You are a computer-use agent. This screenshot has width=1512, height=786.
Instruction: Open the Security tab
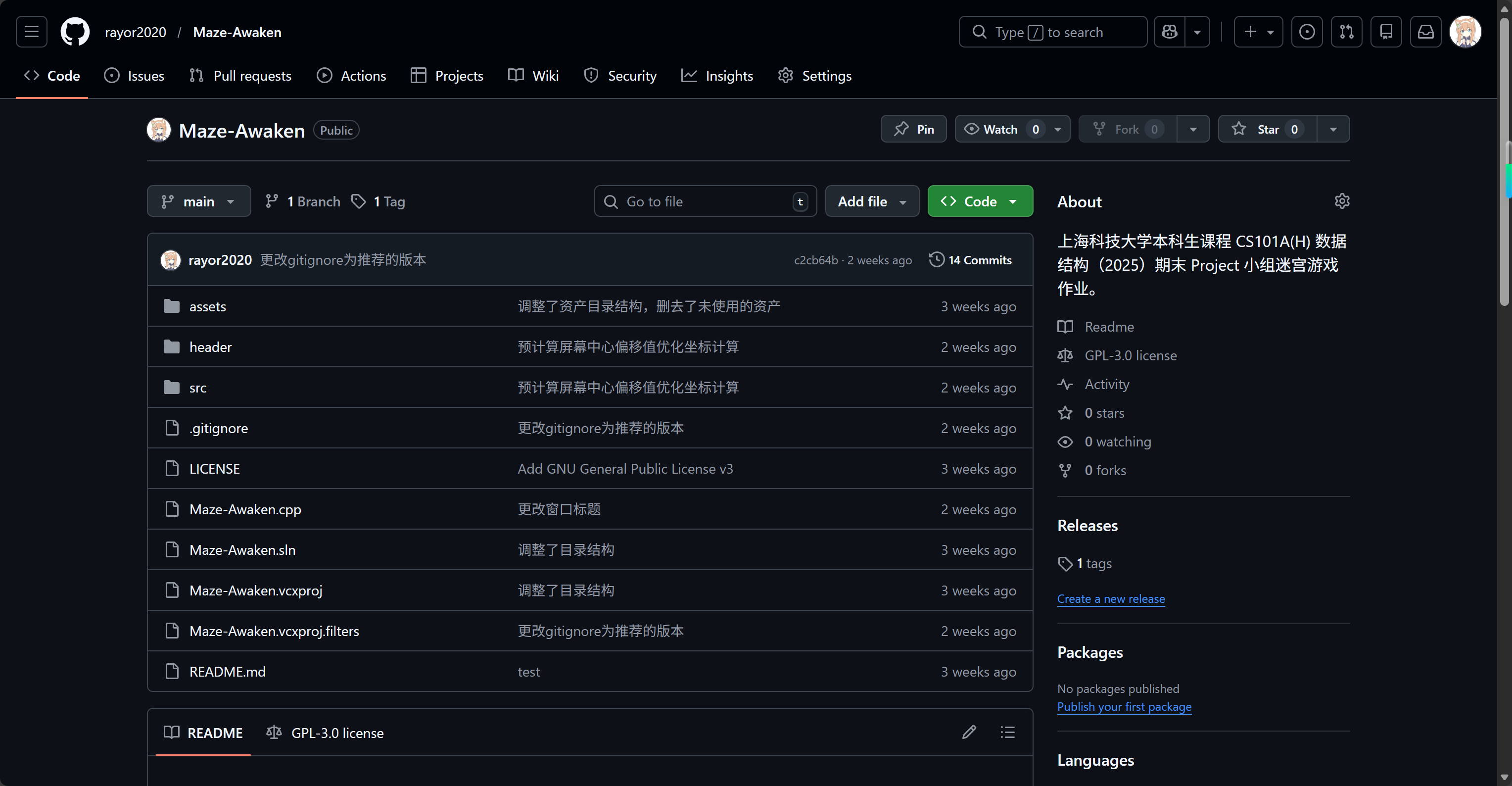[620, 75]
